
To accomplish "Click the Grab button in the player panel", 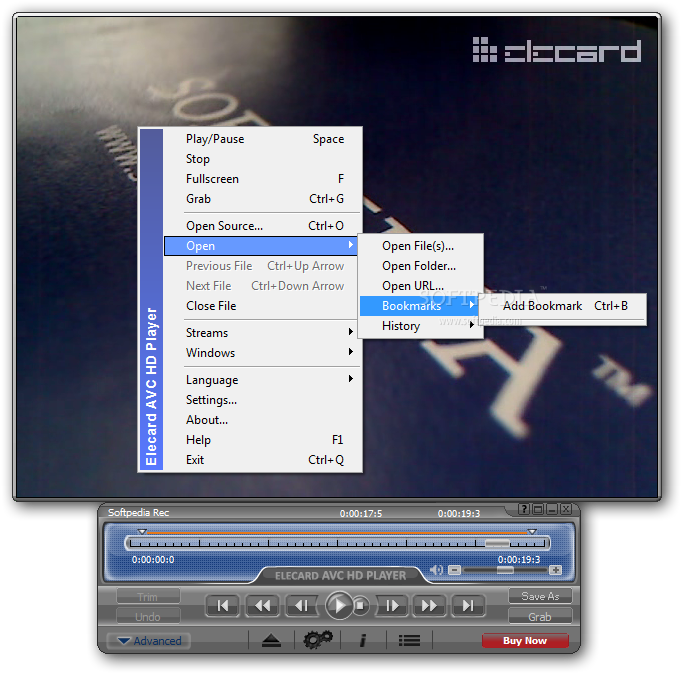I will pyautogui.click(x=540, y=617).
